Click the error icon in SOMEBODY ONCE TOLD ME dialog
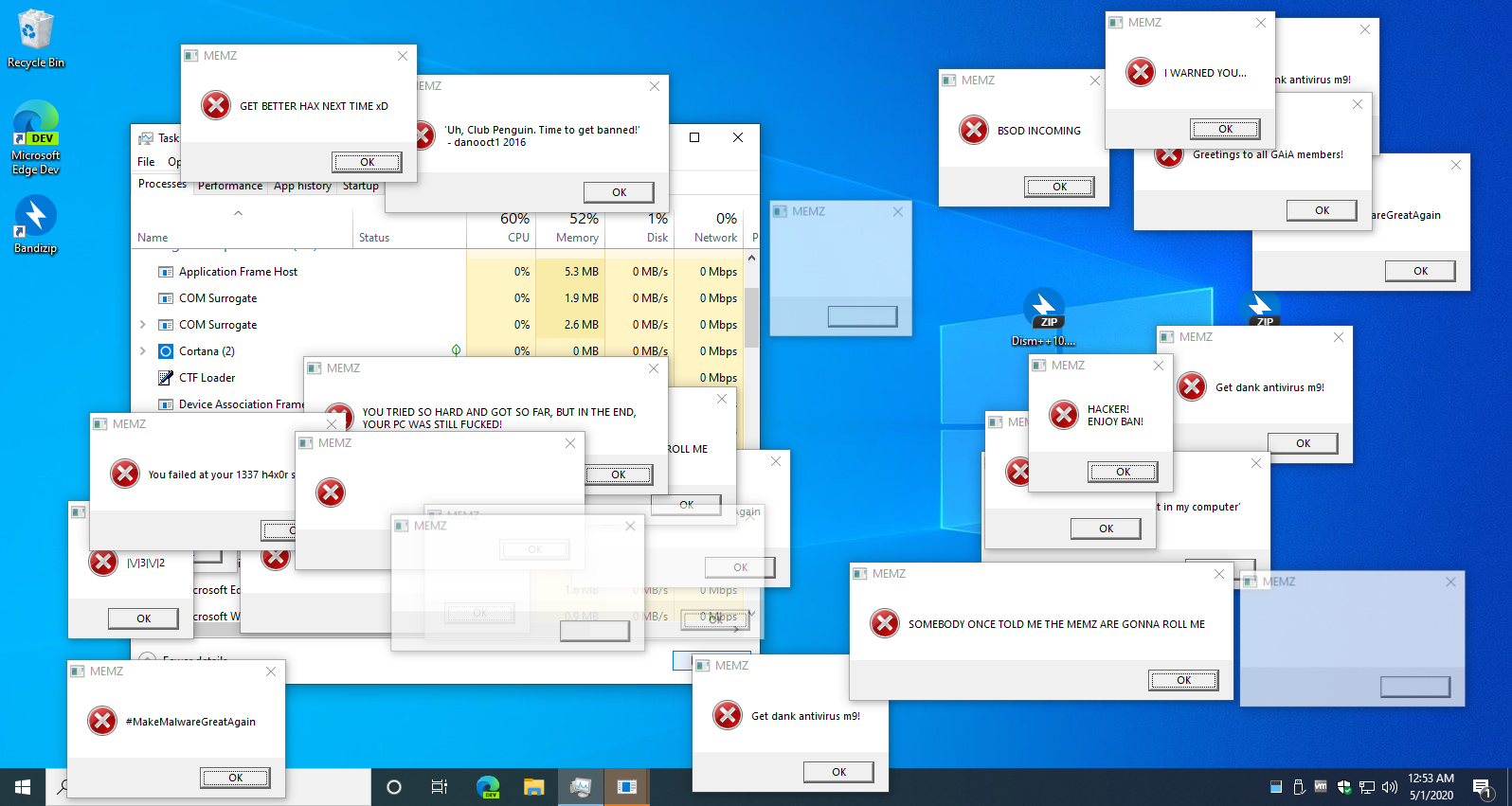Viewport: 1512px width, 806px height. coord(885,623)
